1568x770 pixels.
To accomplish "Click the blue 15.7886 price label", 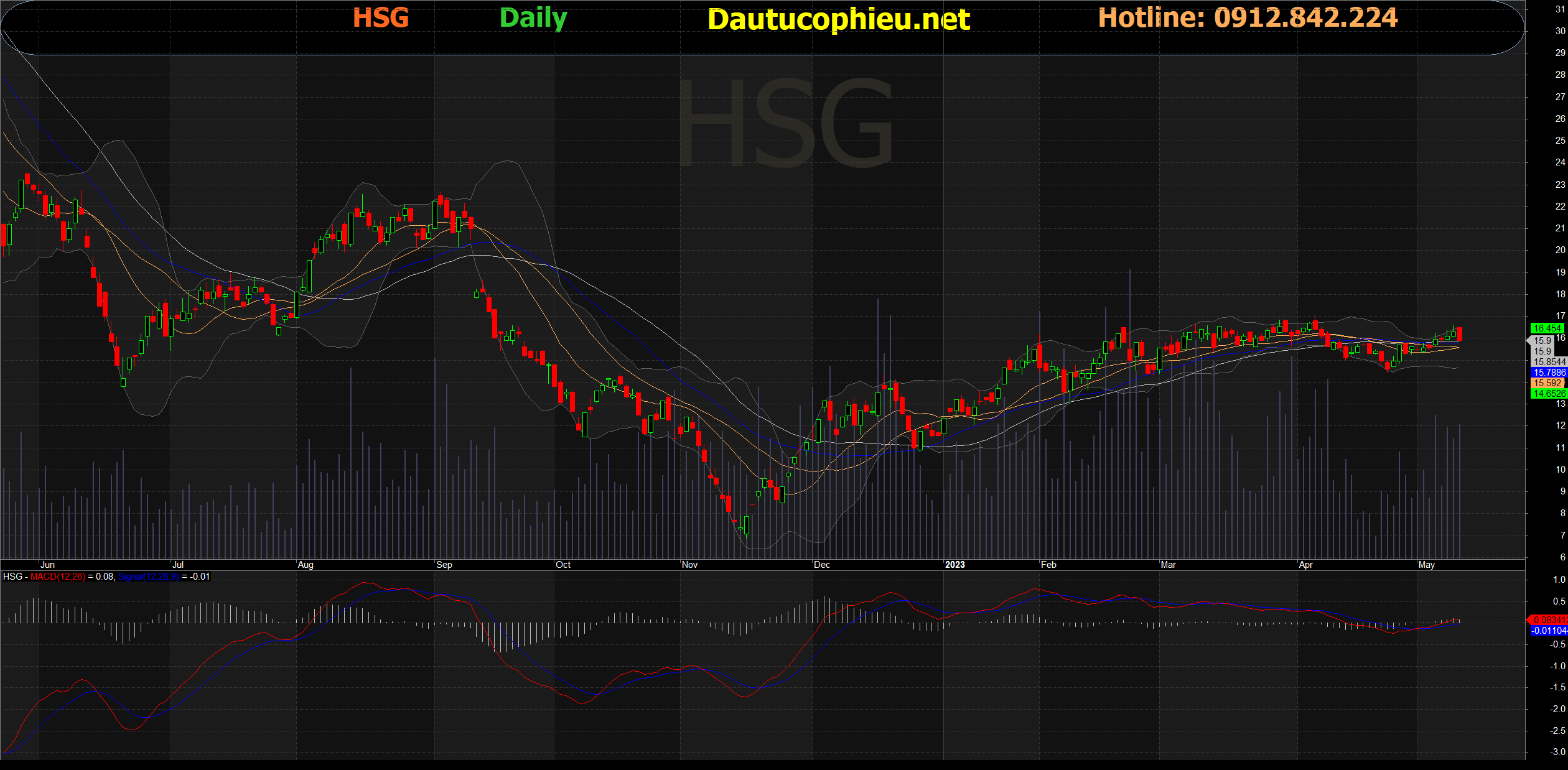I will (1548, 373).
